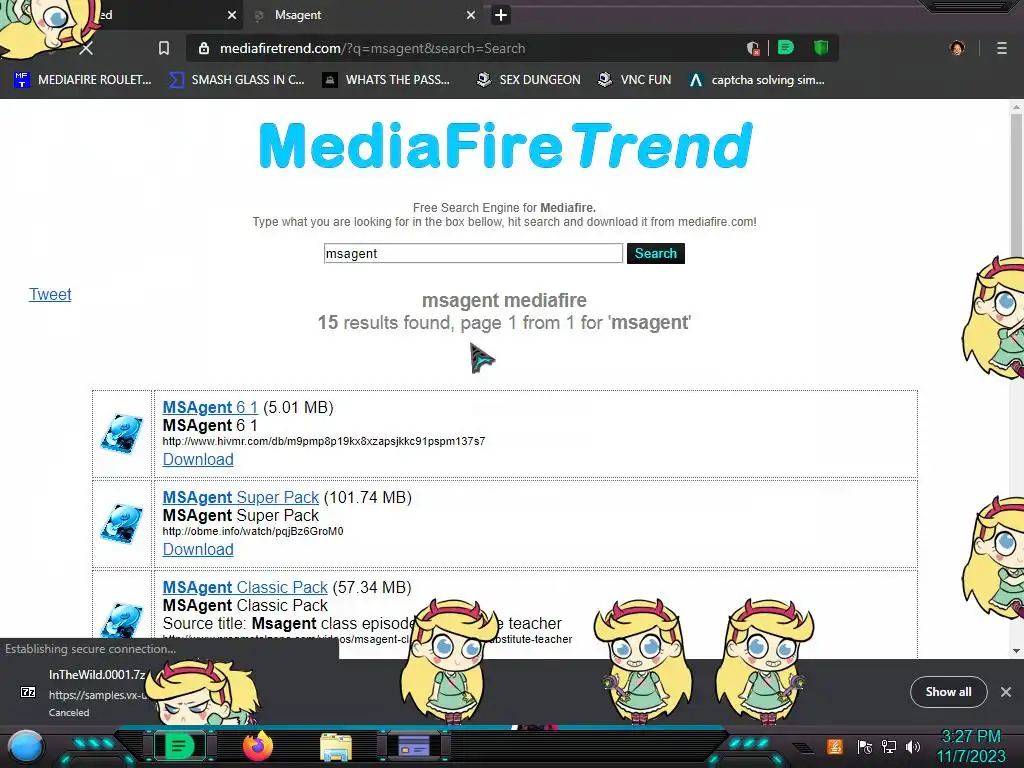Click Download under MSAgent 6 1
The width and height of the screenshot is (1024, 768).
(x=198, y=460)
